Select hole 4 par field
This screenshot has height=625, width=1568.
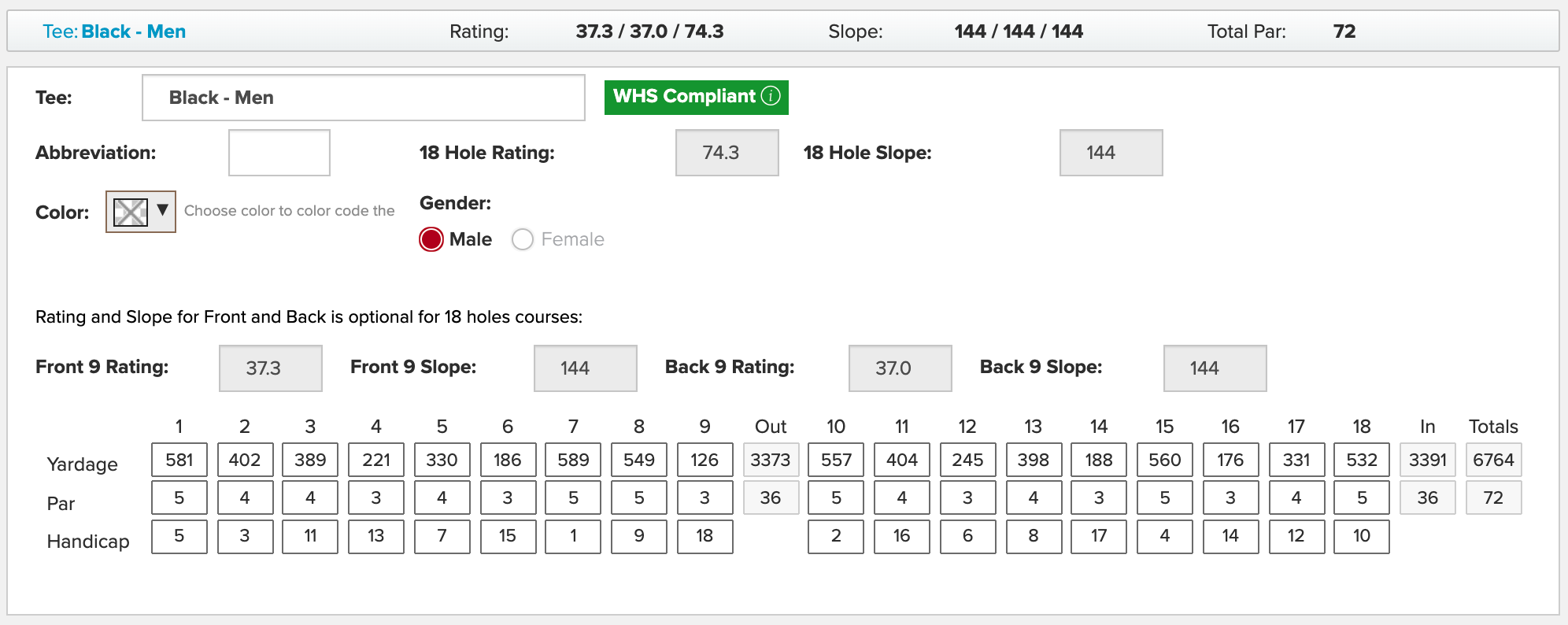coord(376,497)
